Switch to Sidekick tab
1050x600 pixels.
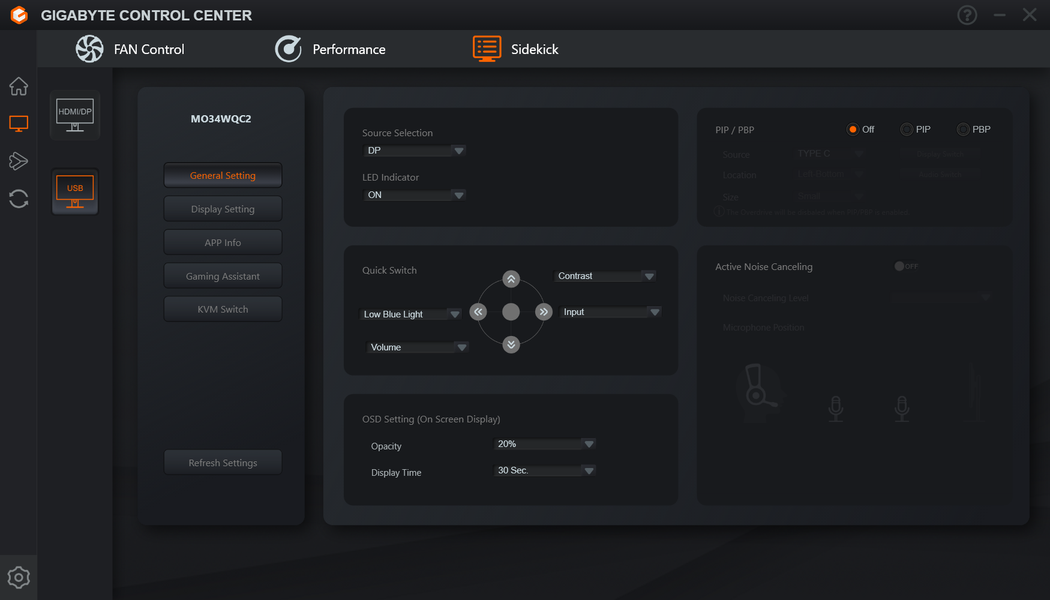[x=516, y=49]
